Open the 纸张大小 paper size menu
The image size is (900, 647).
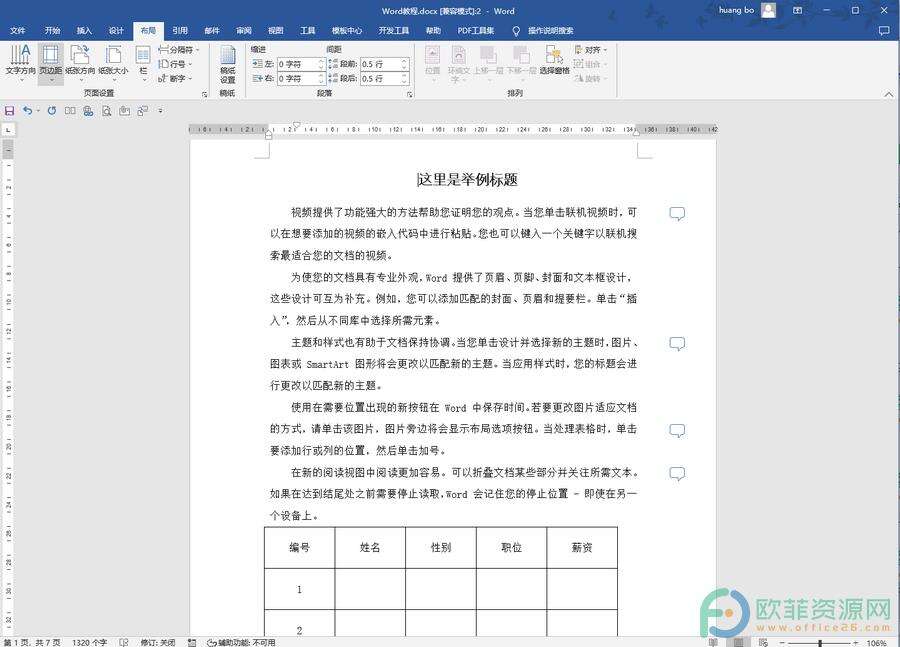[113, 62]
